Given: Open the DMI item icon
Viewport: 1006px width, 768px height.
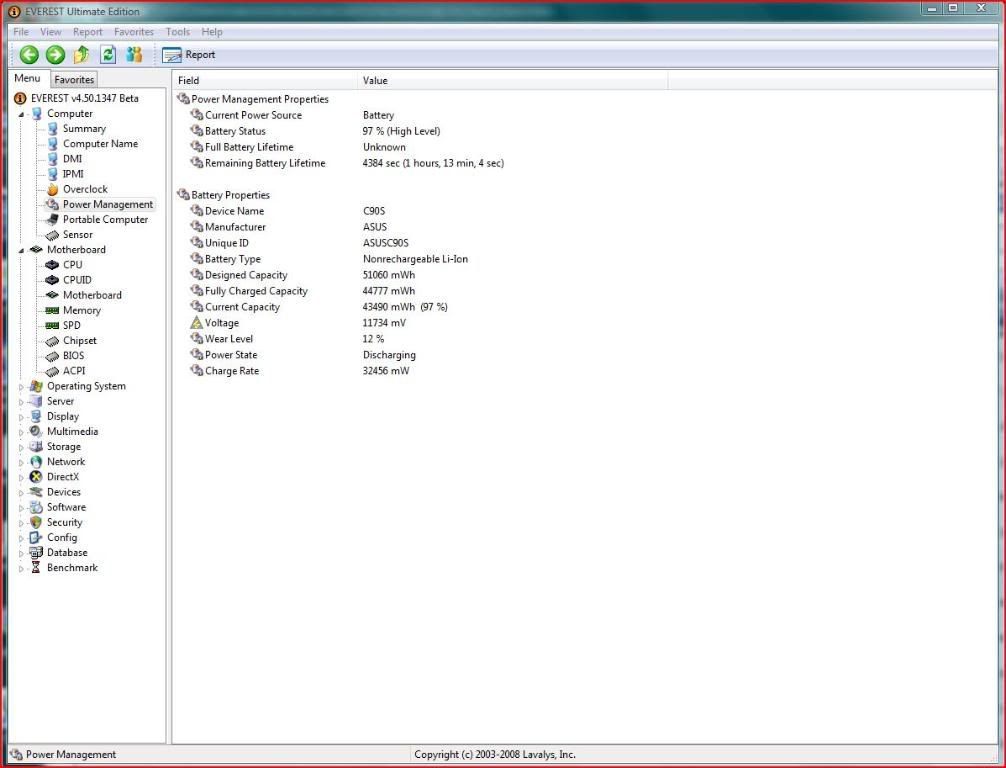Looking at the screenshot, I should pos(53,158).
